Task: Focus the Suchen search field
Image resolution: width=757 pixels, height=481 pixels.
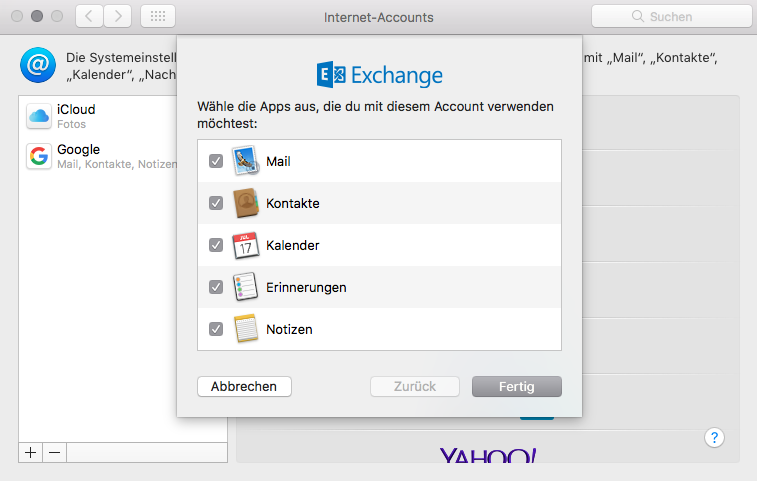Action: click(672, 16)
